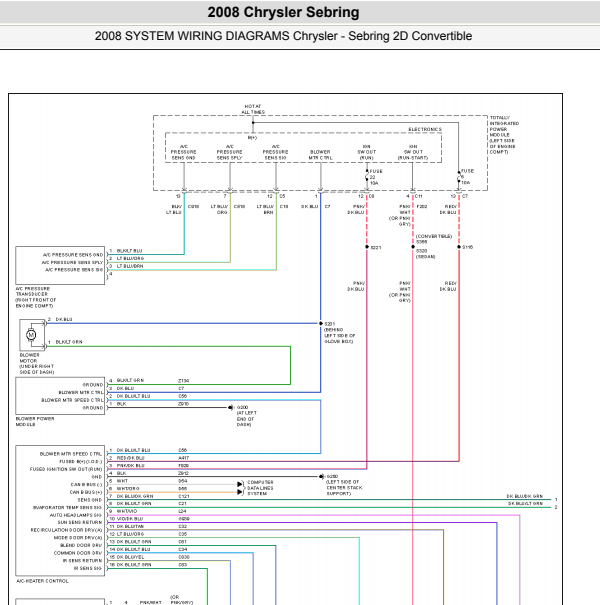Screen dimensions: 600x605
Task: Select the "CAN B BUS(+)" pin label
Action: tap(86, 492)
